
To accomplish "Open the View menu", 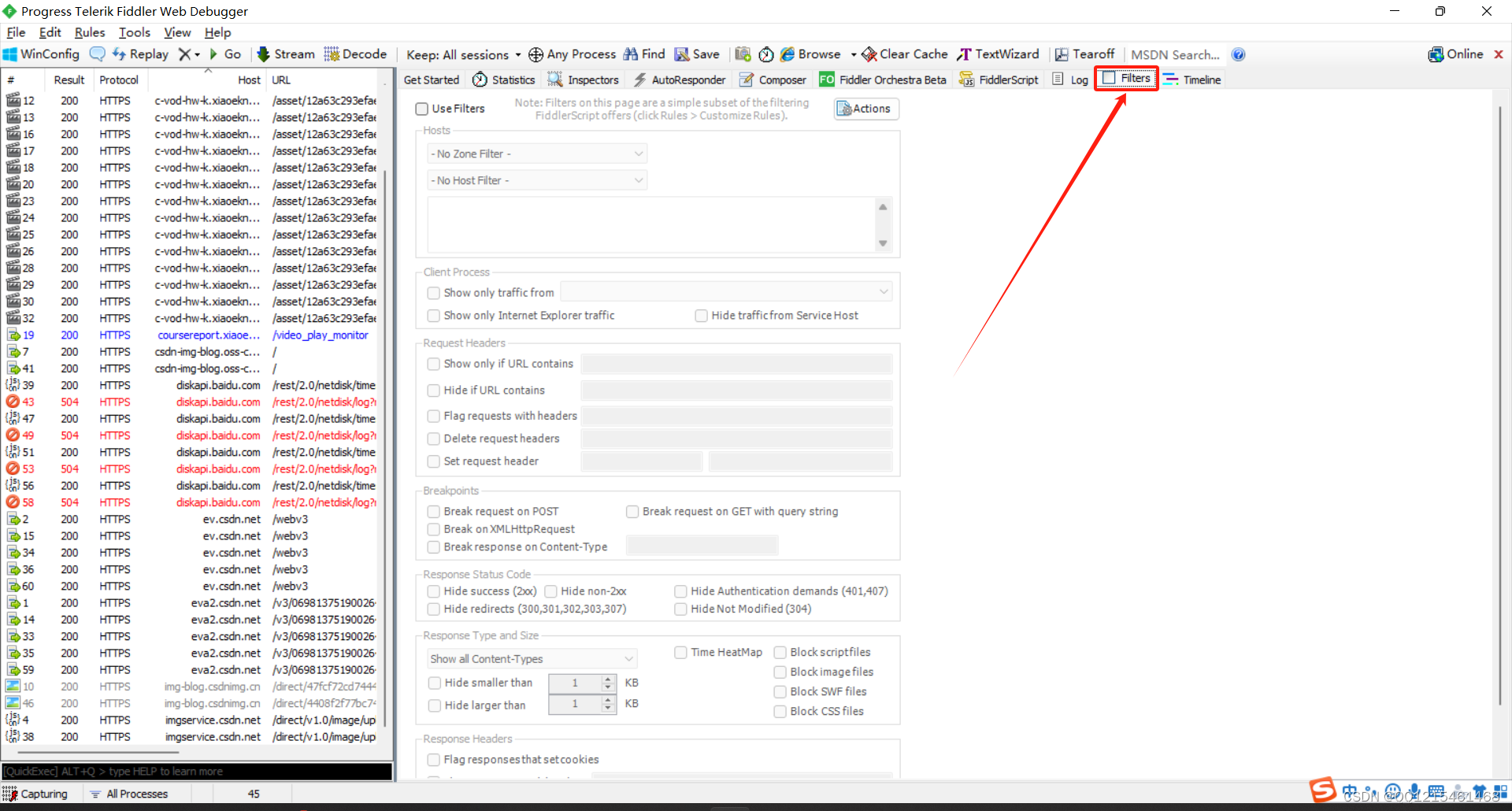I will 177,32.
